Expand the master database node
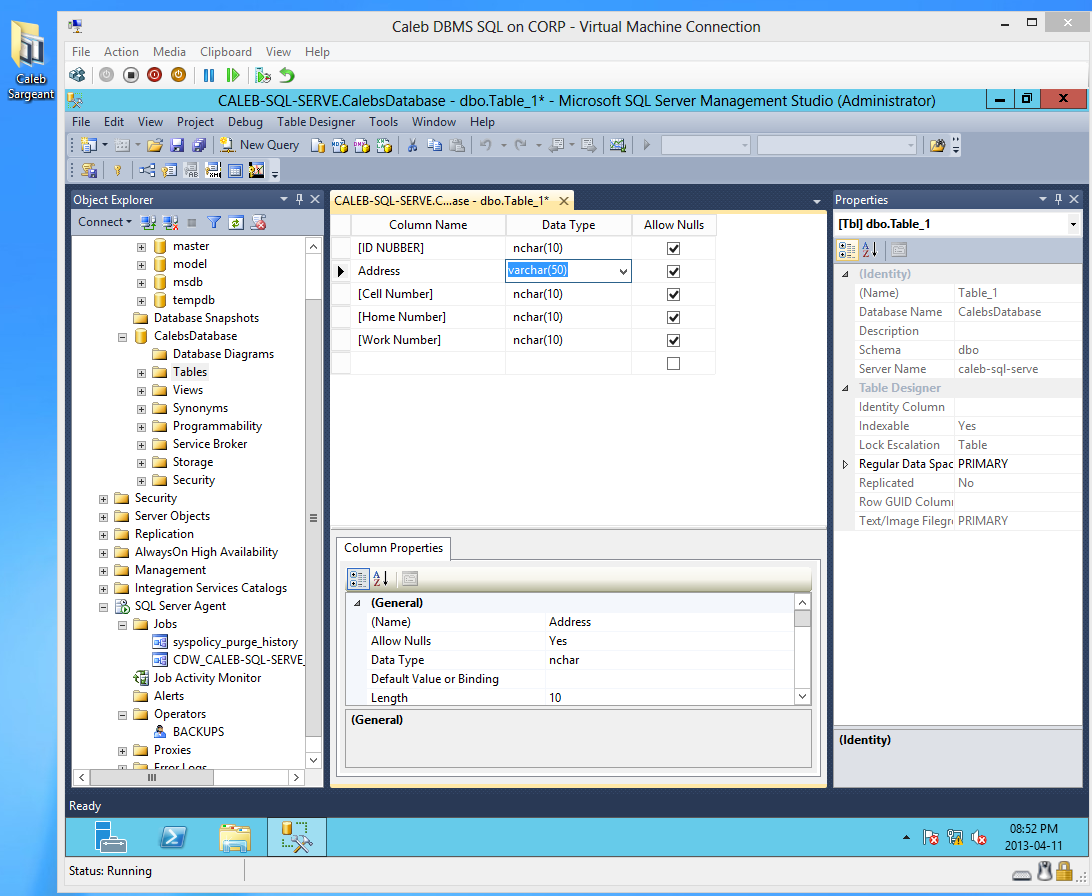This screenshot has width=1092, height=896. [141, 247]
